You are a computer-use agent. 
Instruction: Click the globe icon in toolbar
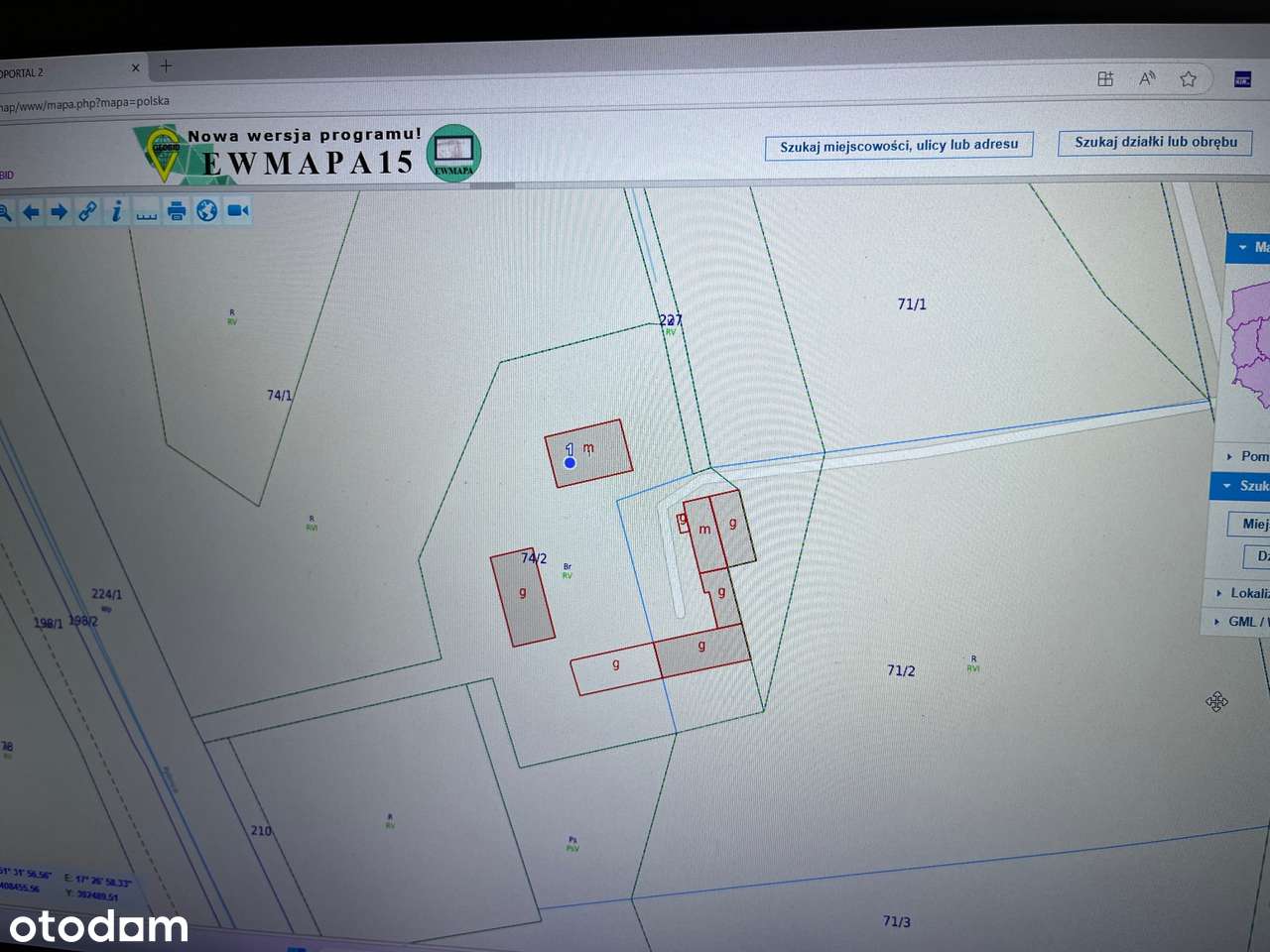tap(206, 210)
